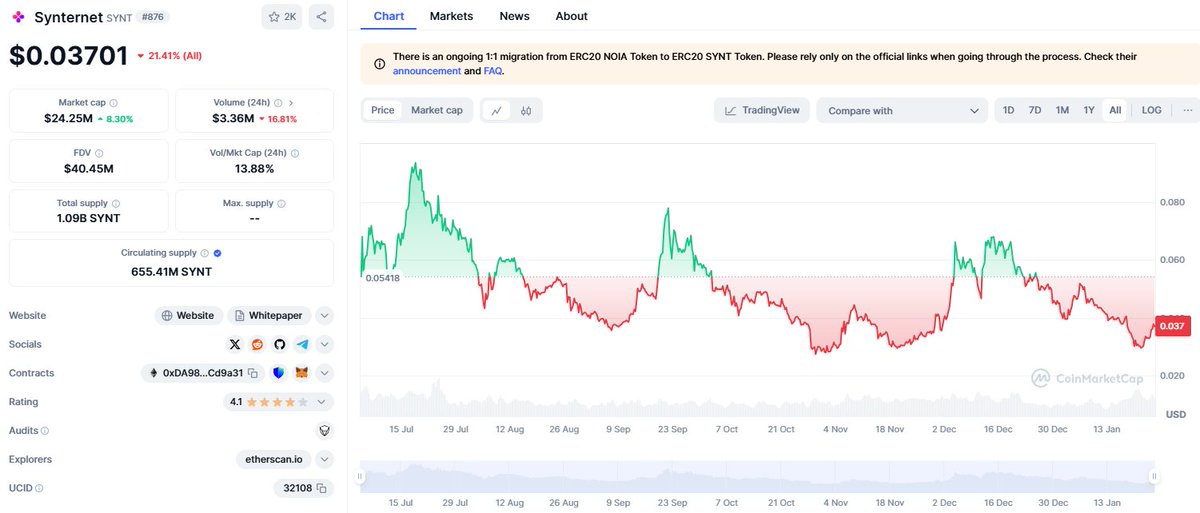Viewport: 1200px width, 513px height.
Task: Switch chart to line view
Action: tap(497, 110)
